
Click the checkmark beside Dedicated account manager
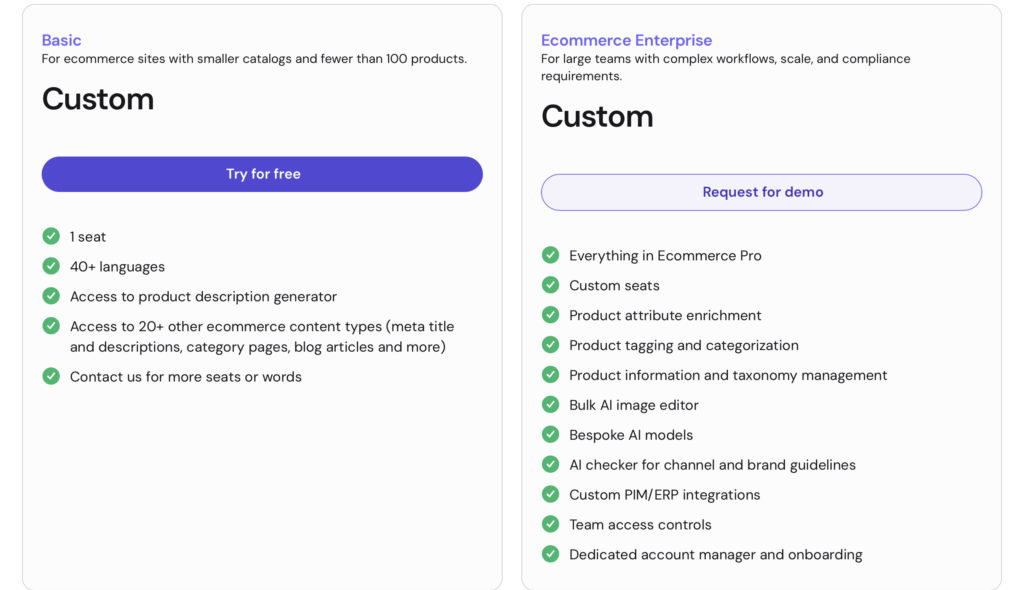(x=551, y=554)
